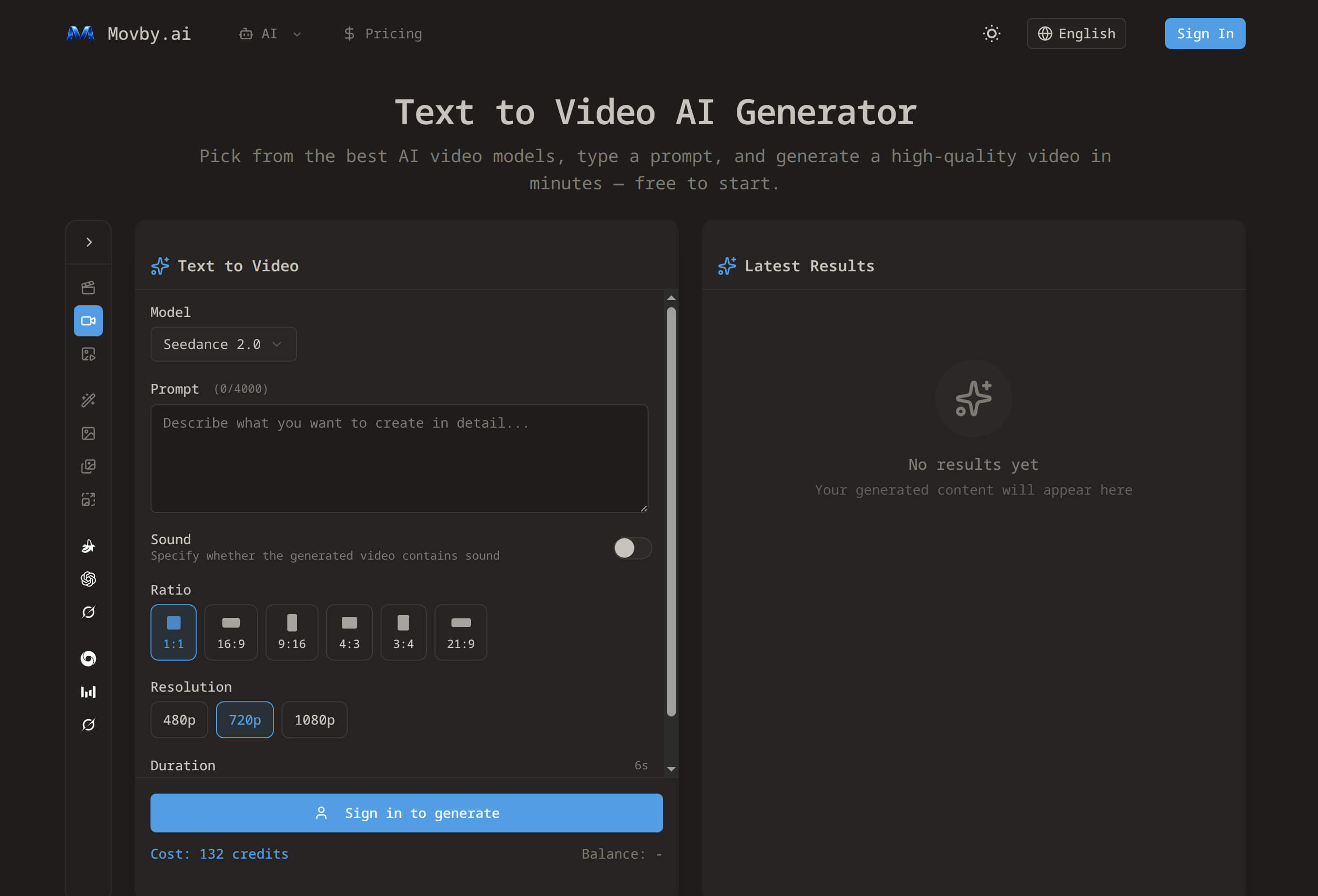
Task: Select the 1:1 ratio option
Action: coord(173,632)
